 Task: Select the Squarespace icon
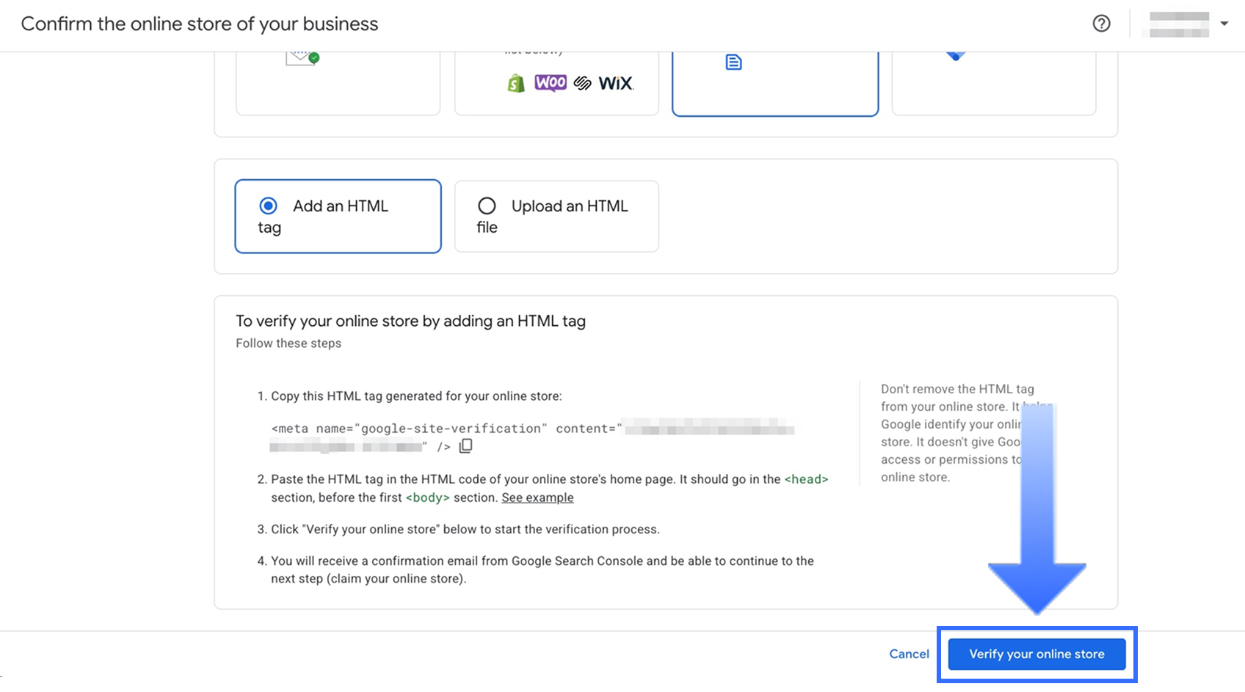(x=582, y=83)
